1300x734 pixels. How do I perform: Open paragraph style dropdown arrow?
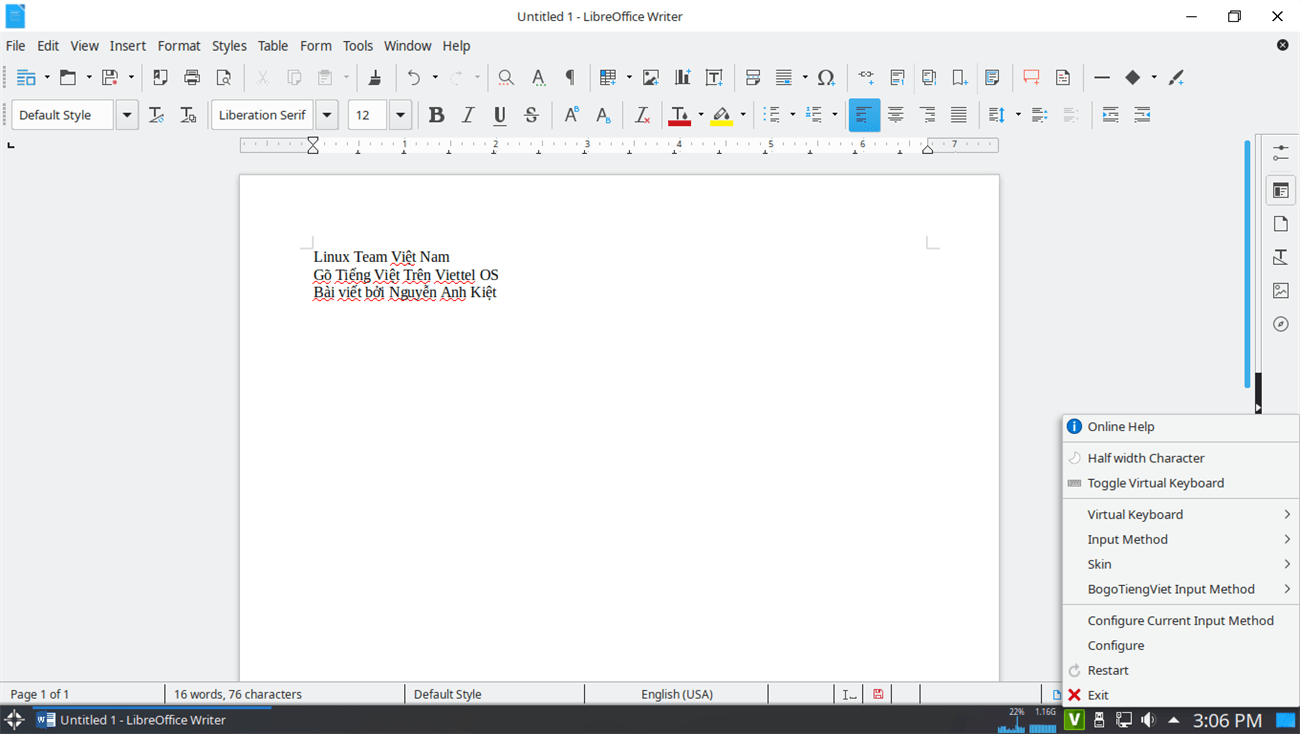click(x=127, y=115)
